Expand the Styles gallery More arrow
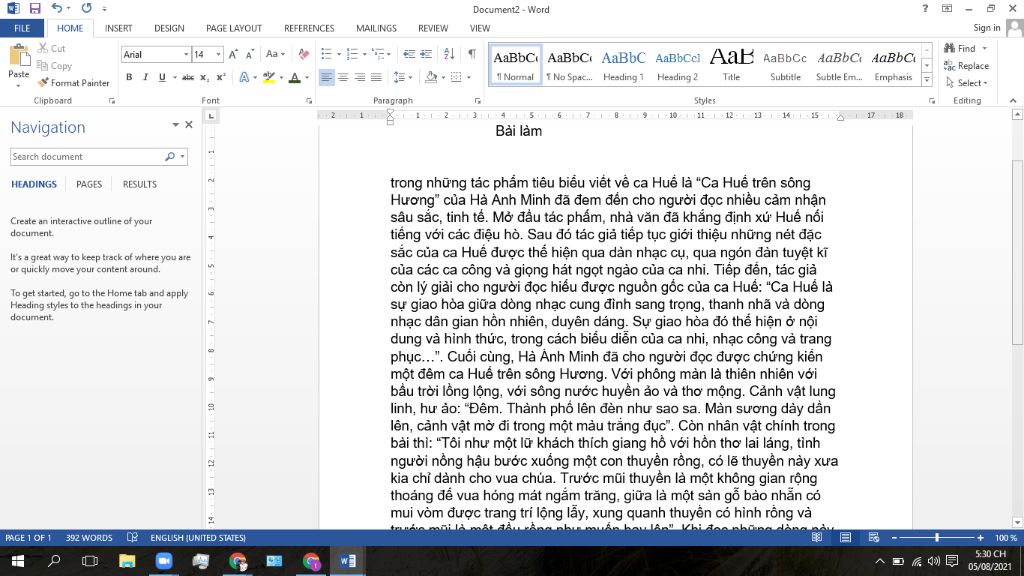Viewport: 1024px width, 576px height. (x=927, y=80)
